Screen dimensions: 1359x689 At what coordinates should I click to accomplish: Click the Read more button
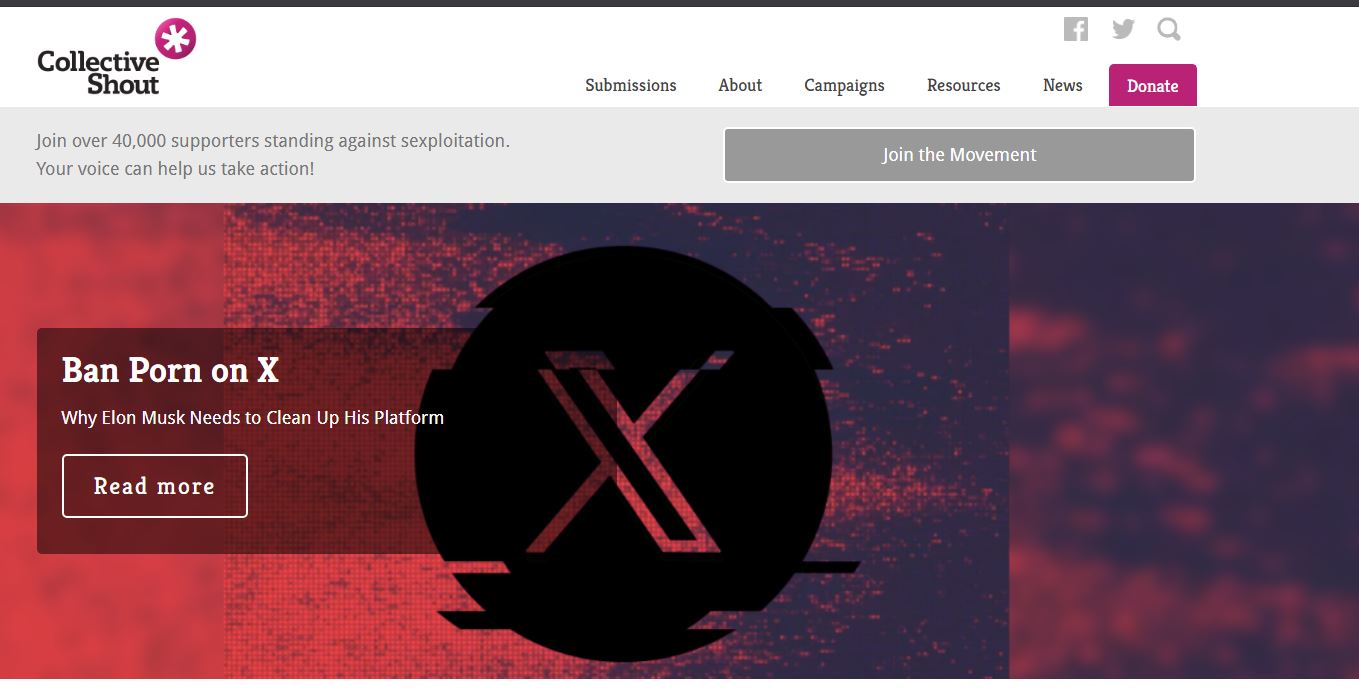(155, 486)
